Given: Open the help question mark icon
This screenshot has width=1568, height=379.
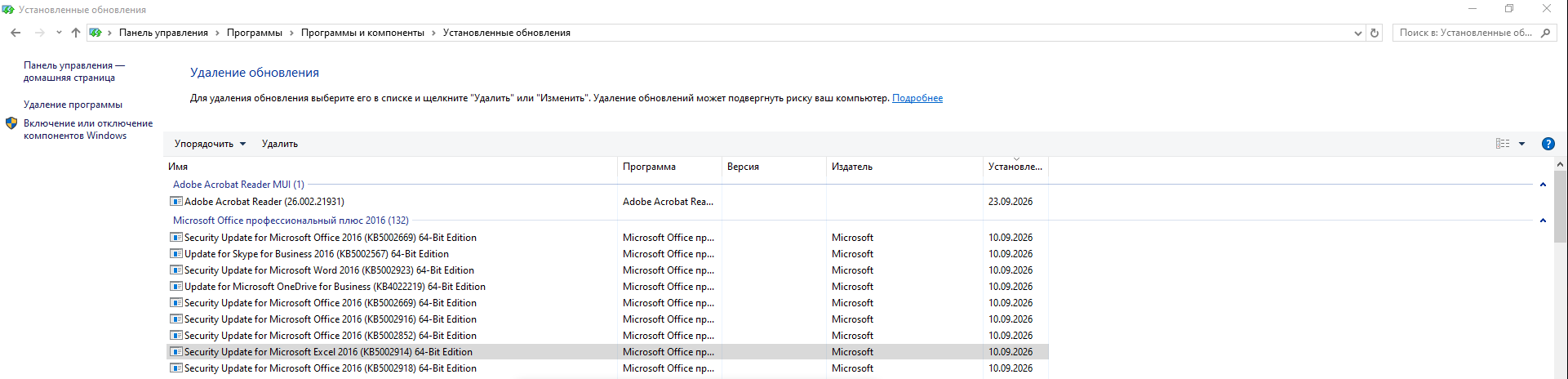Looking at the screenshot, I should [x=1548, y=144].
